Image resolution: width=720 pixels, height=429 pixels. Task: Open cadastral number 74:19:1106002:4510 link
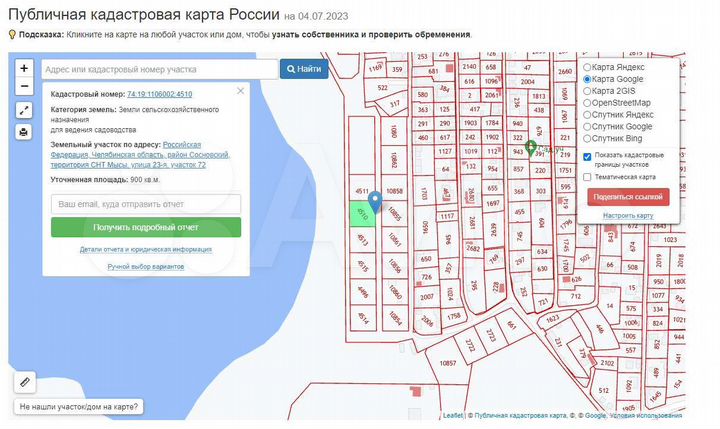(x=160, y=94)
